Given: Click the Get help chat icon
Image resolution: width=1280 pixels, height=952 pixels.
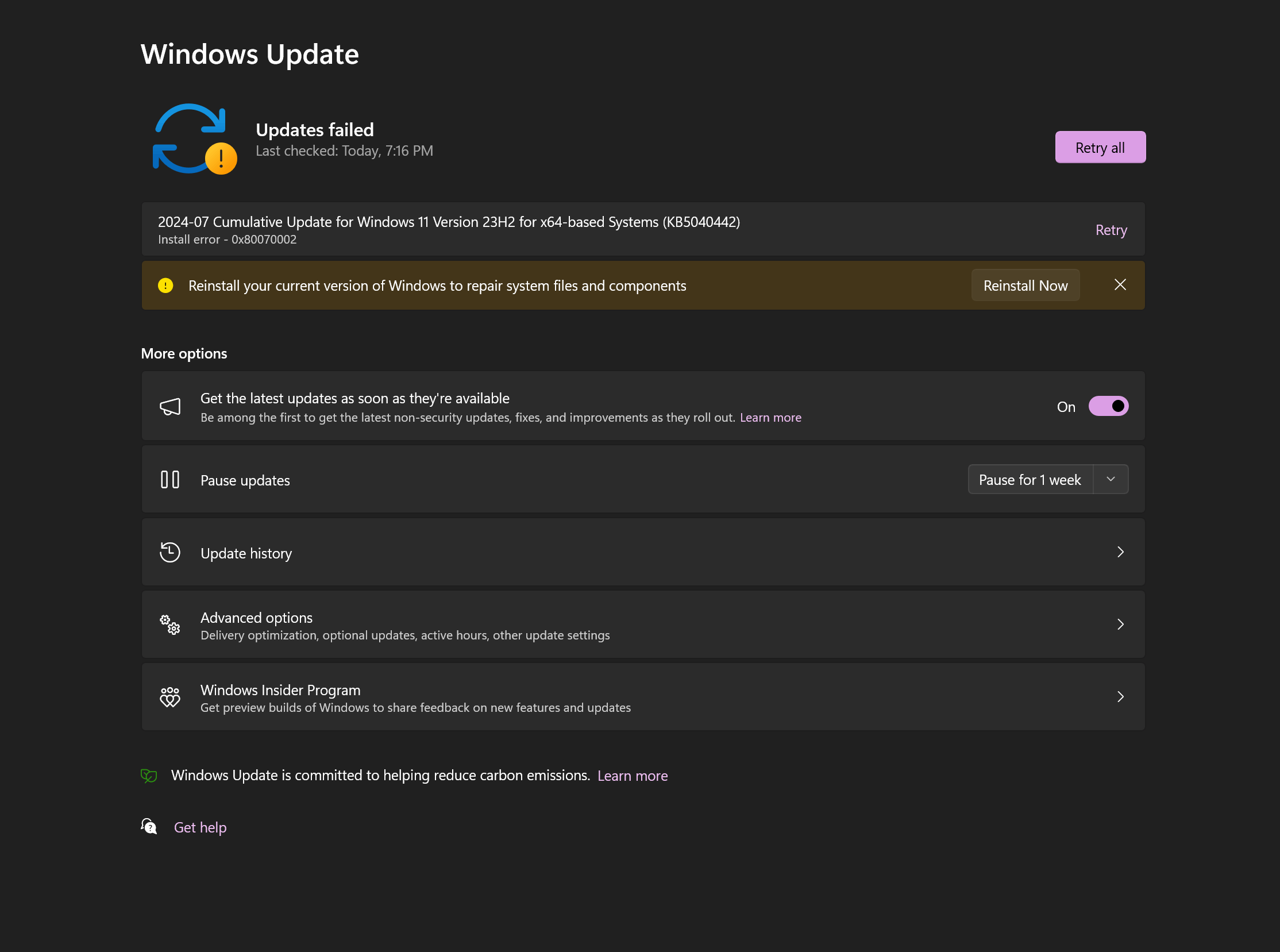Looking at the screenshot, I should [x=149, y=826].
